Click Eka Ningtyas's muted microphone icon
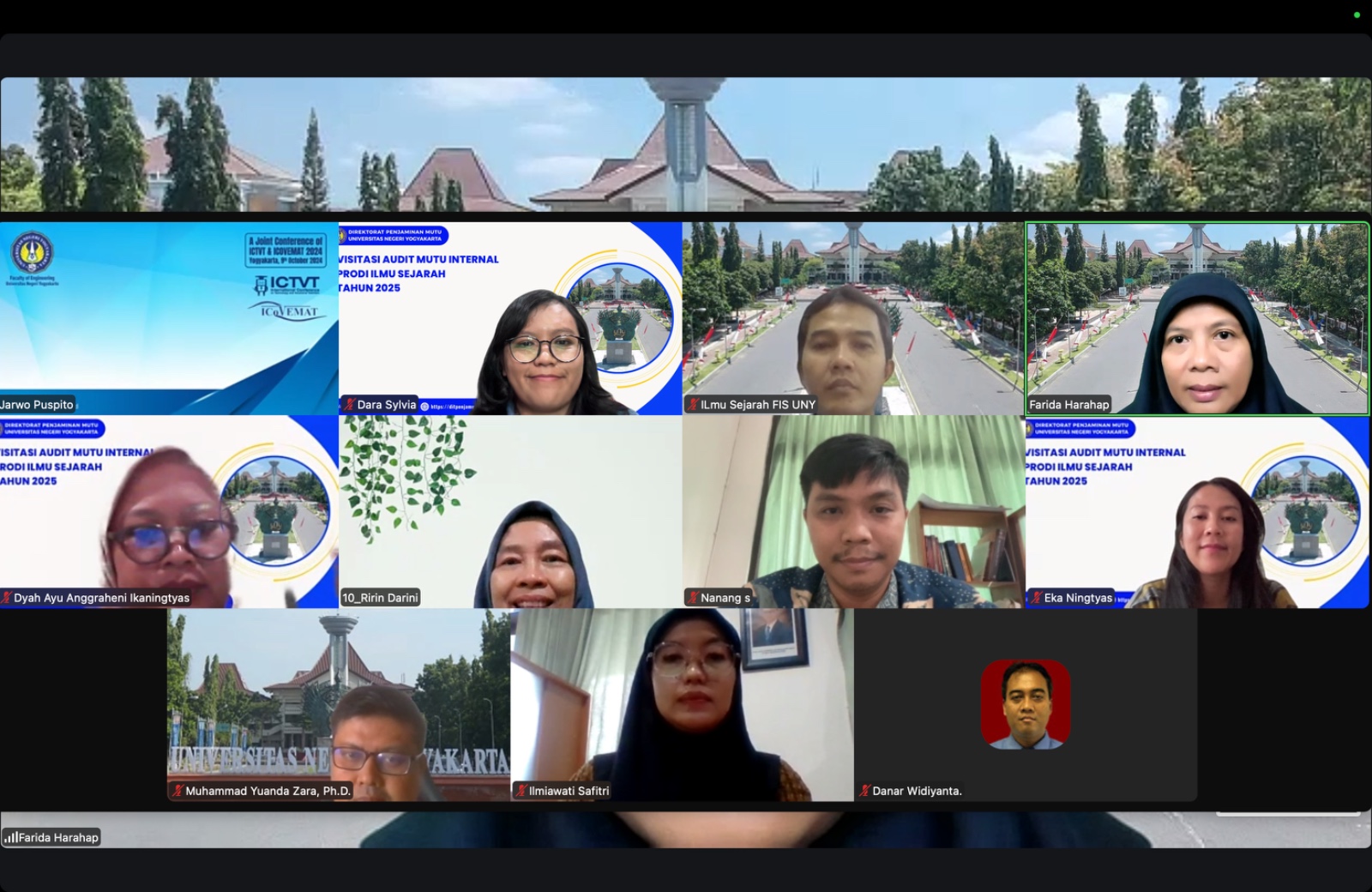 pyautogui.click(x=1036, y=598)
